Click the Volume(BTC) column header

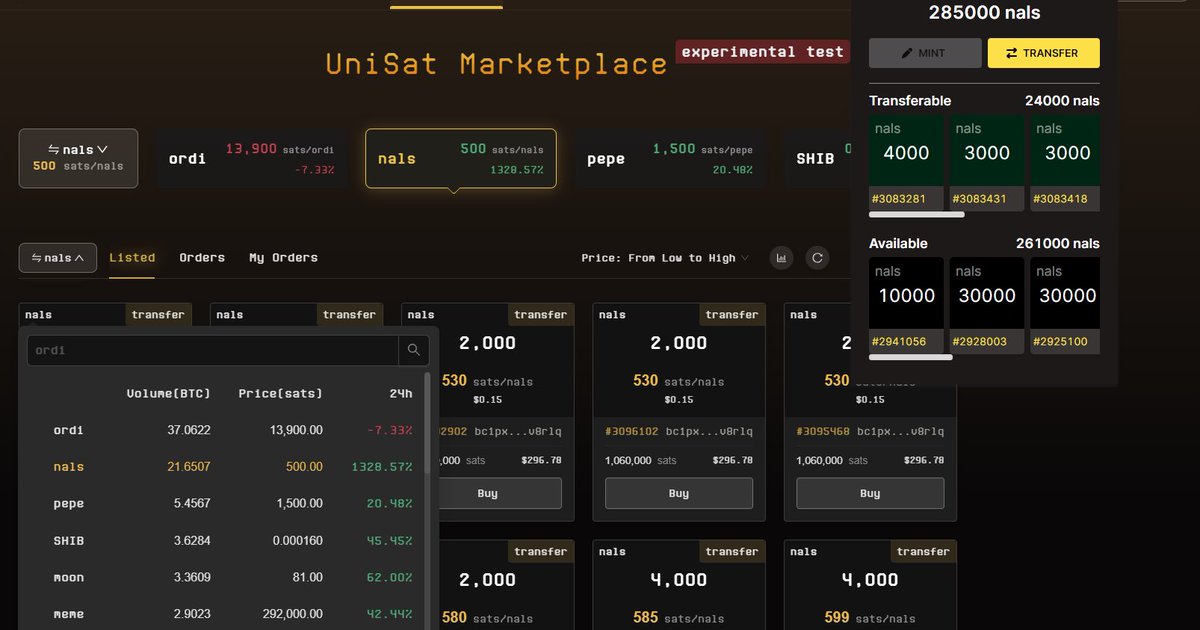pyautogui.click(x=168, y=394)
